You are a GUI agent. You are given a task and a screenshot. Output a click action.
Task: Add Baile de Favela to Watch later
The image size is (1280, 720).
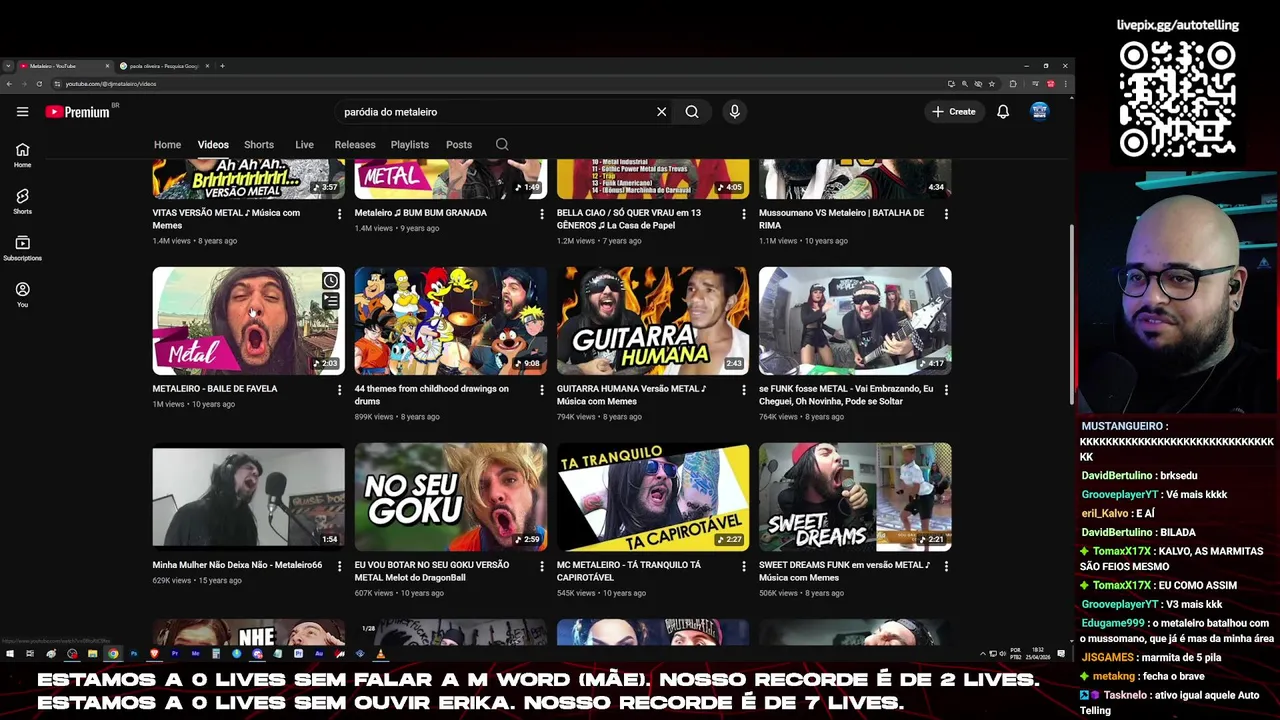331,281
